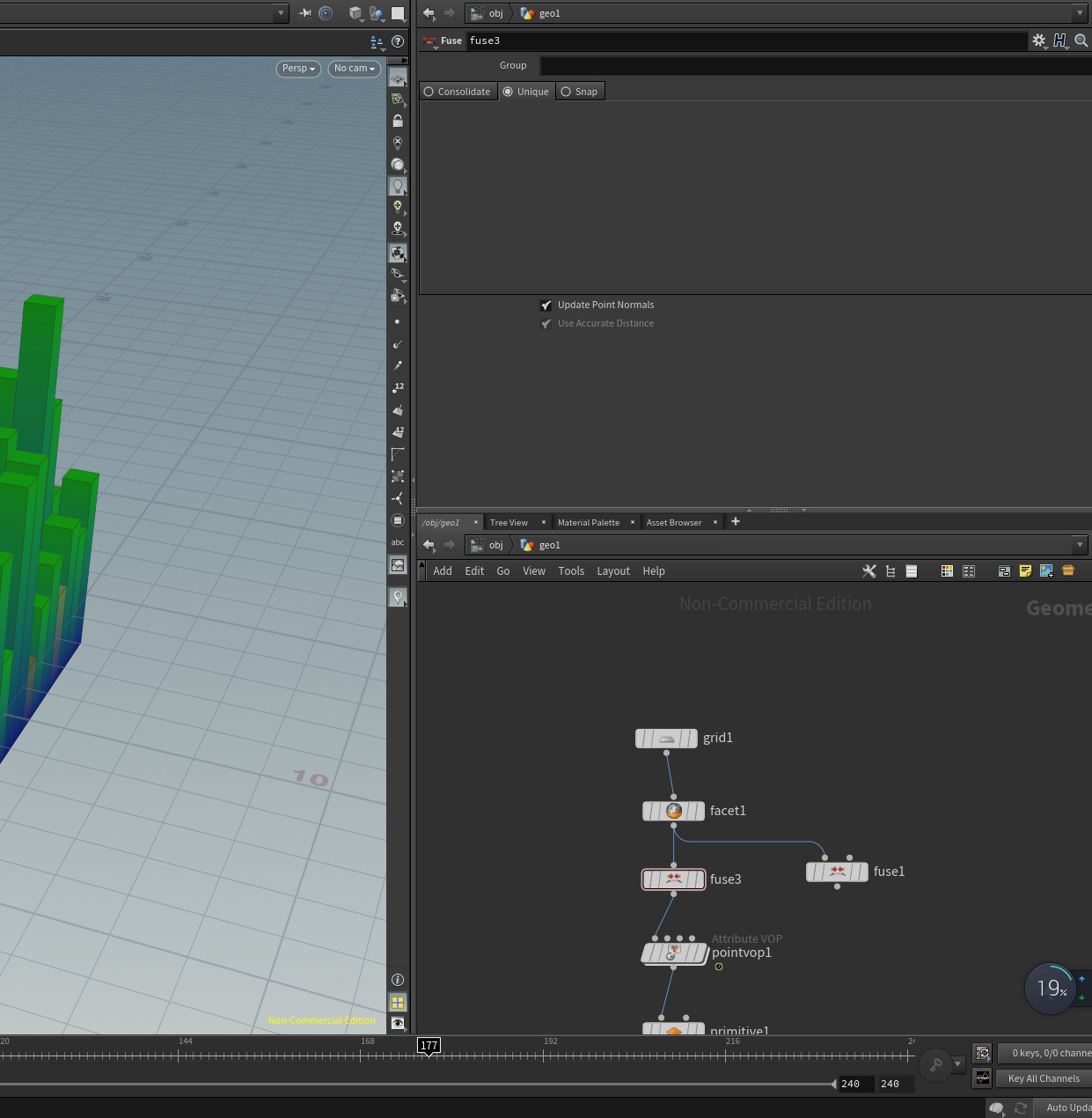Expand the network path dropdown arrow

pyautogui.click(x=1080, y=545)
